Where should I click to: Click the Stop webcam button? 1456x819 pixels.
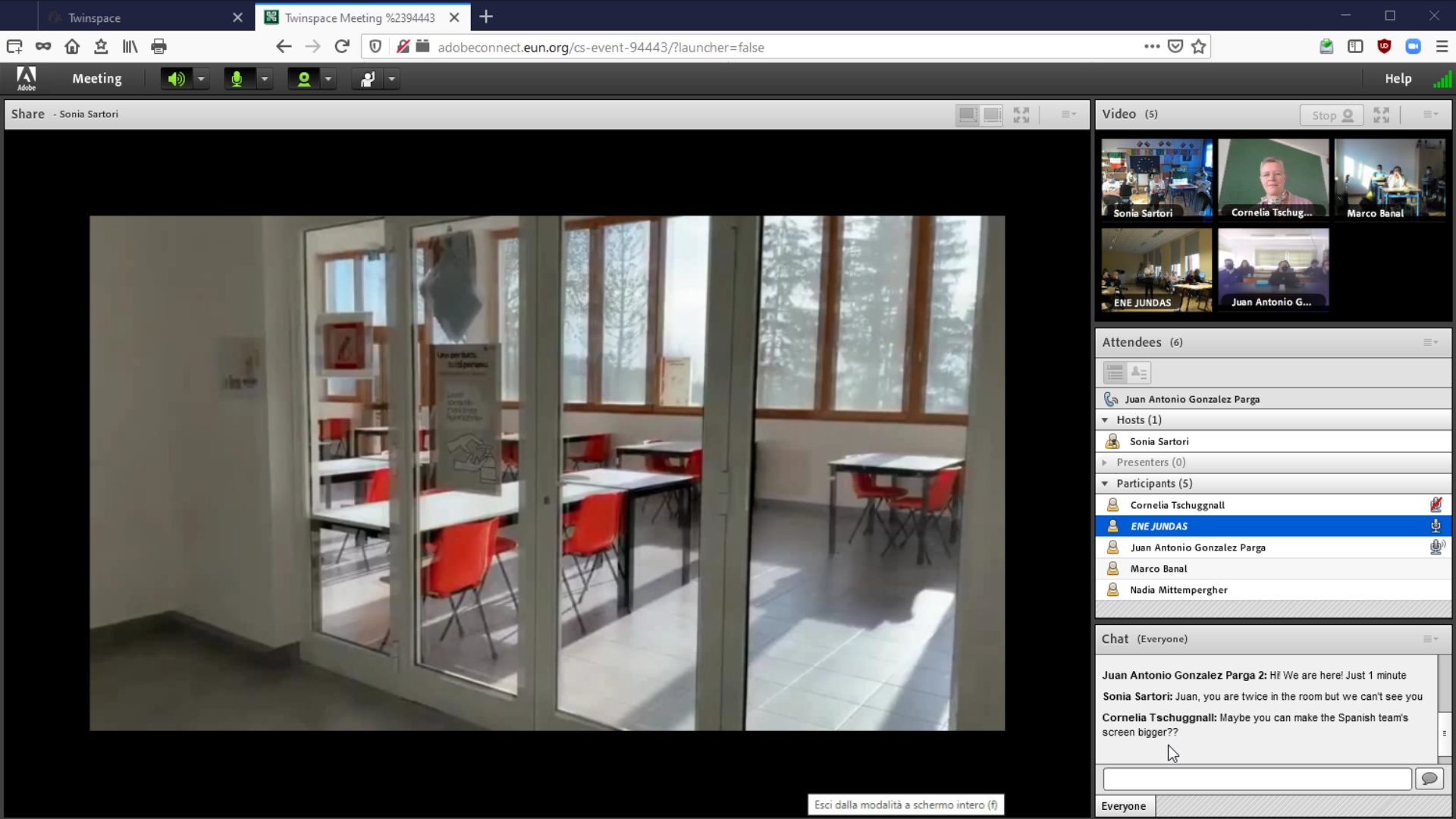(x=1332, y=115)
